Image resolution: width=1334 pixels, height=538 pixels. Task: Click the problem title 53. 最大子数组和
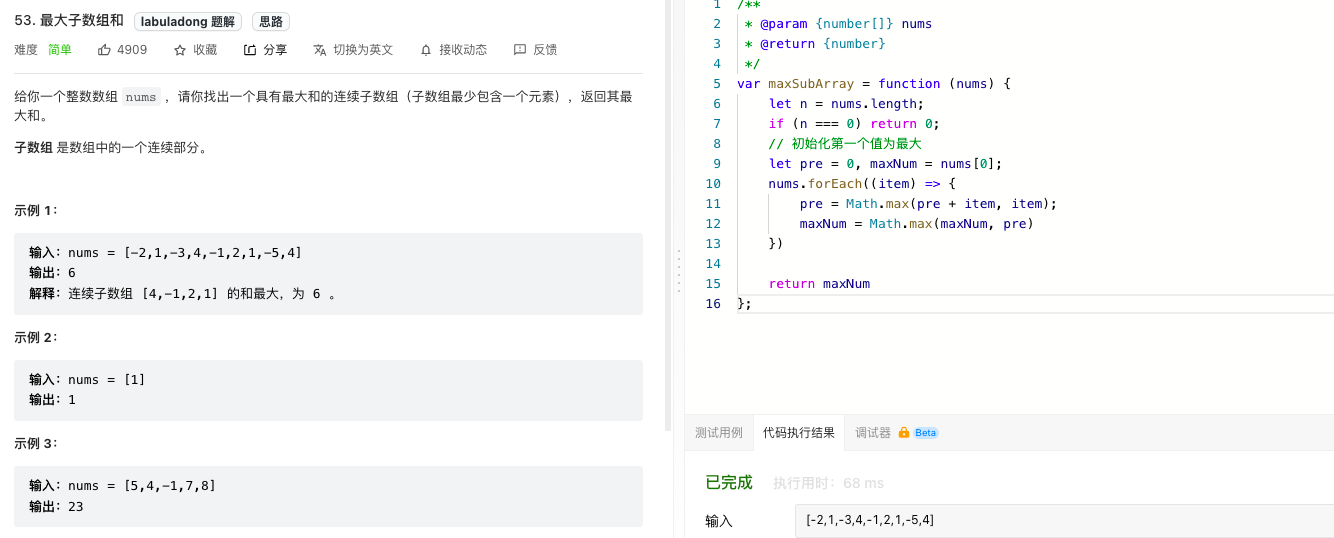69,21
